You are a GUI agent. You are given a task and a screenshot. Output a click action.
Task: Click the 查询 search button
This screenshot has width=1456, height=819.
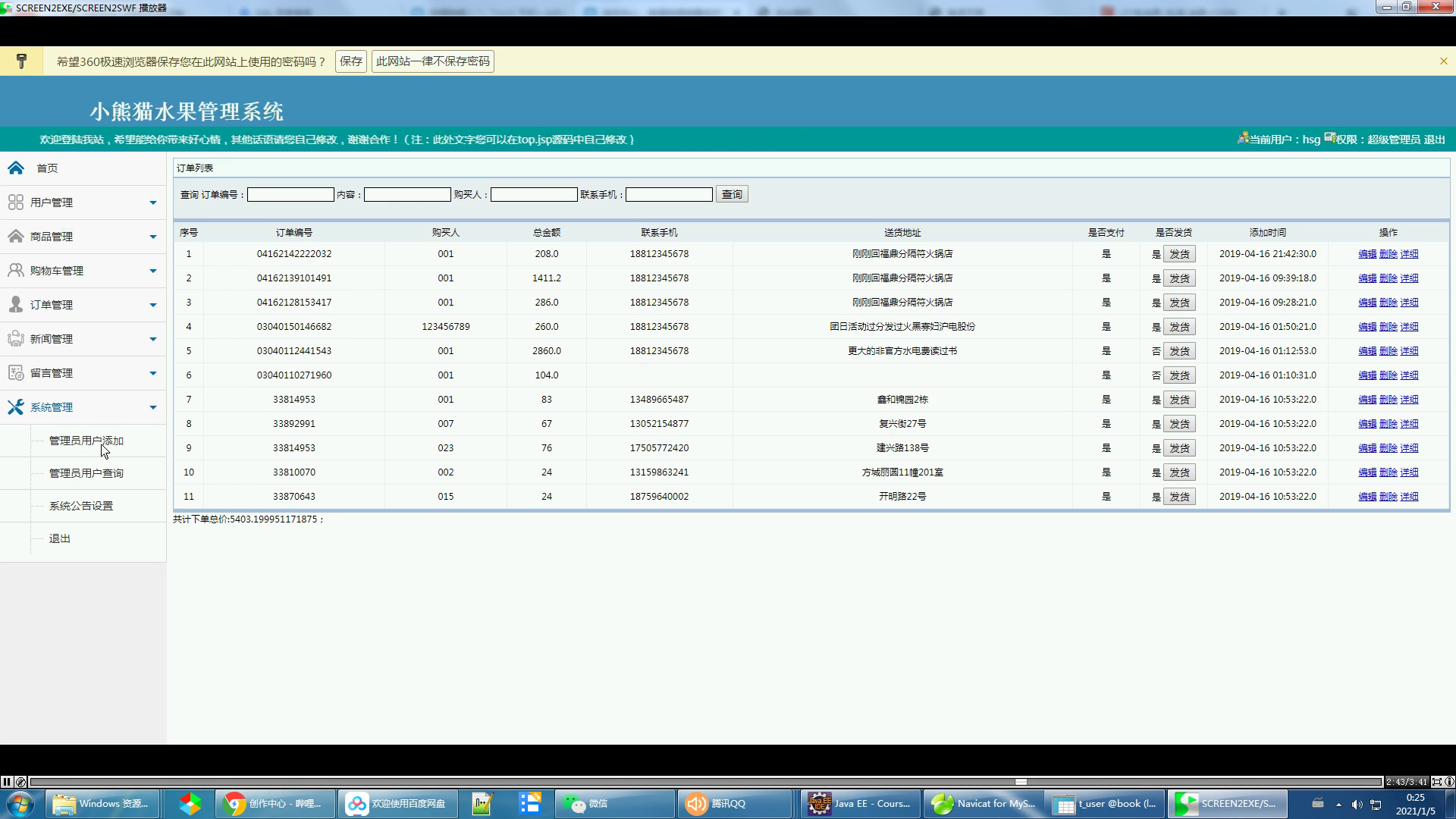732,194
